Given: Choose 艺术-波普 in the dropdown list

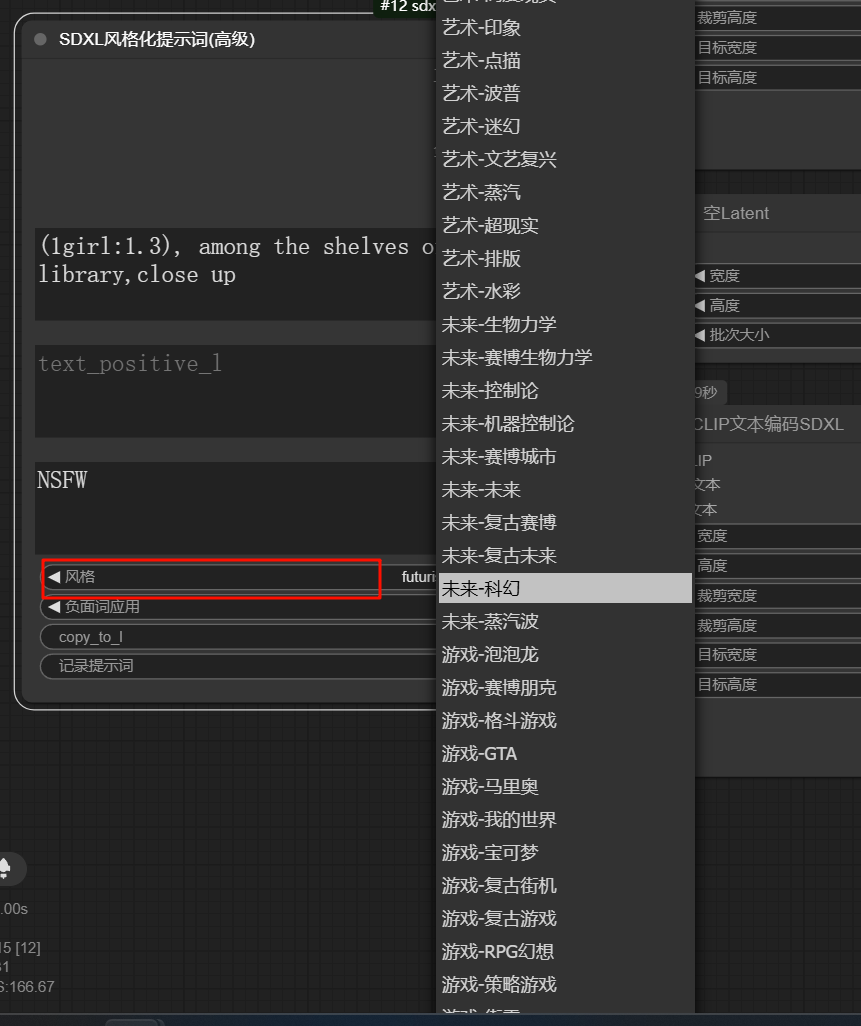Looking at the screenshot, I should point(565,94).
